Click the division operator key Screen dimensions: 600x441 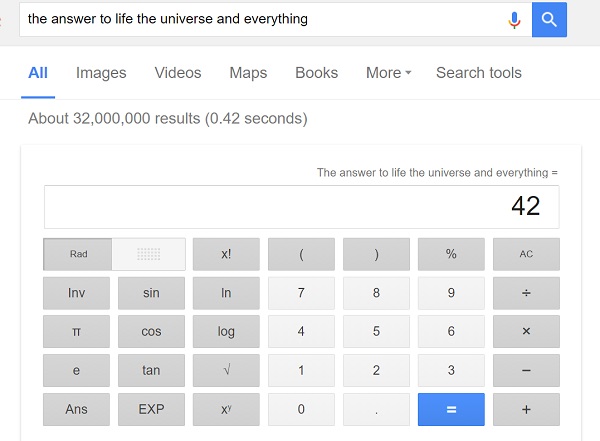[x=526, y=293]
